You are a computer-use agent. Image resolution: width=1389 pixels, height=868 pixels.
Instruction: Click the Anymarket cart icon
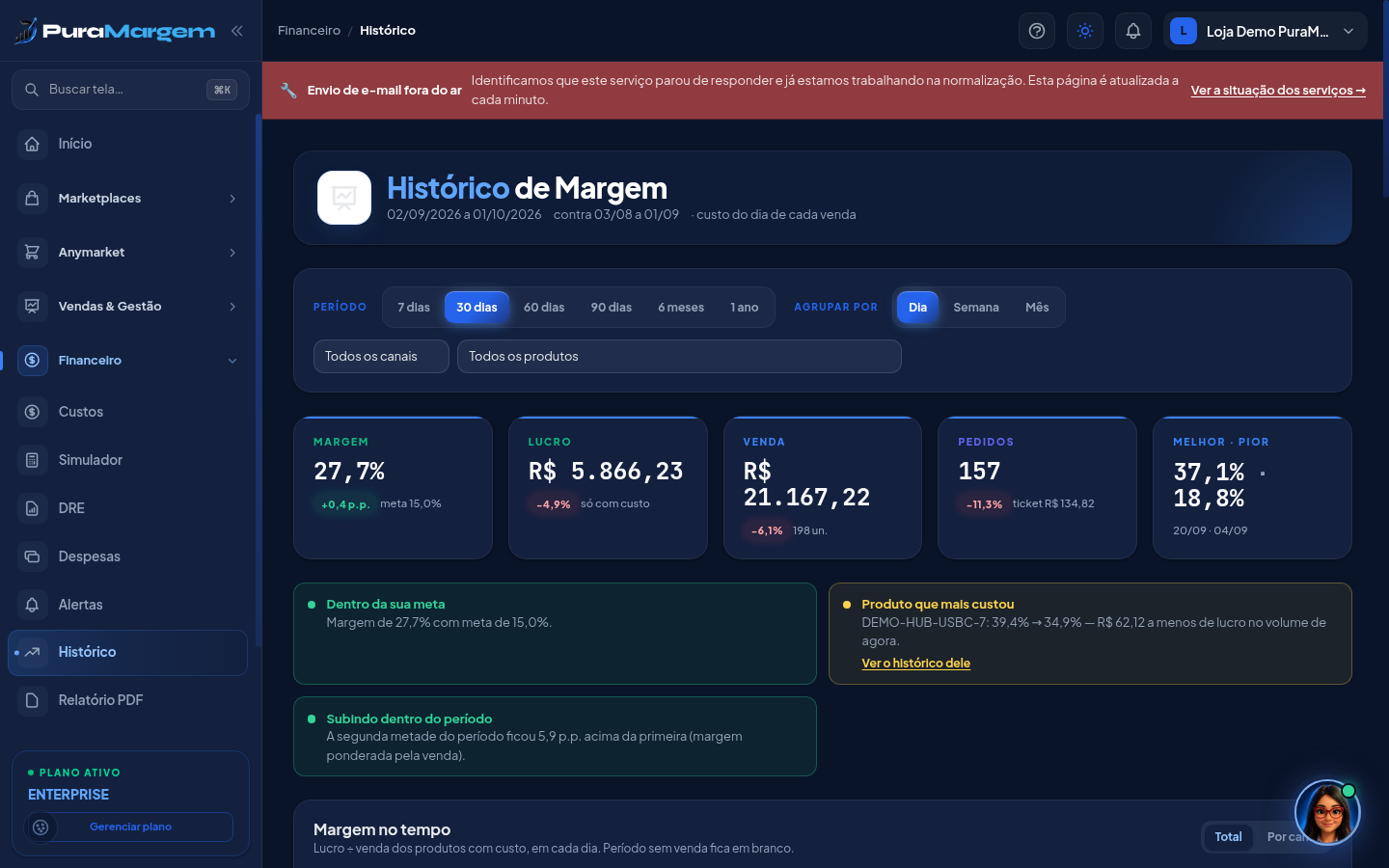(32, 252)
